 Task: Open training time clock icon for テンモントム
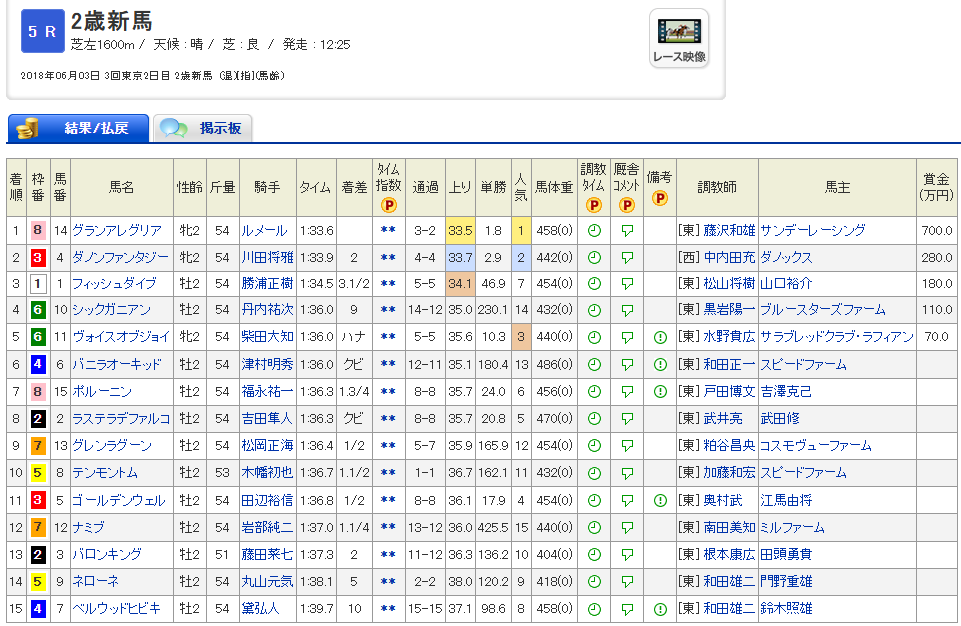[x=593, y=473]
